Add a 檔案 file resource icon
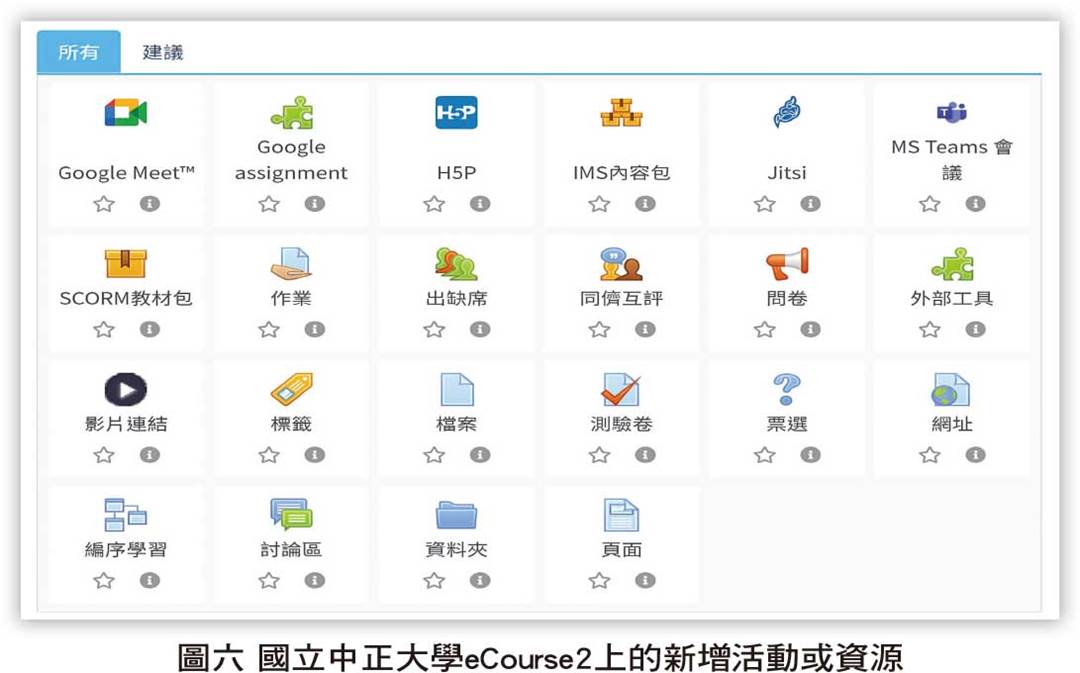This screenshot has height=673, width=1080. 457,389
